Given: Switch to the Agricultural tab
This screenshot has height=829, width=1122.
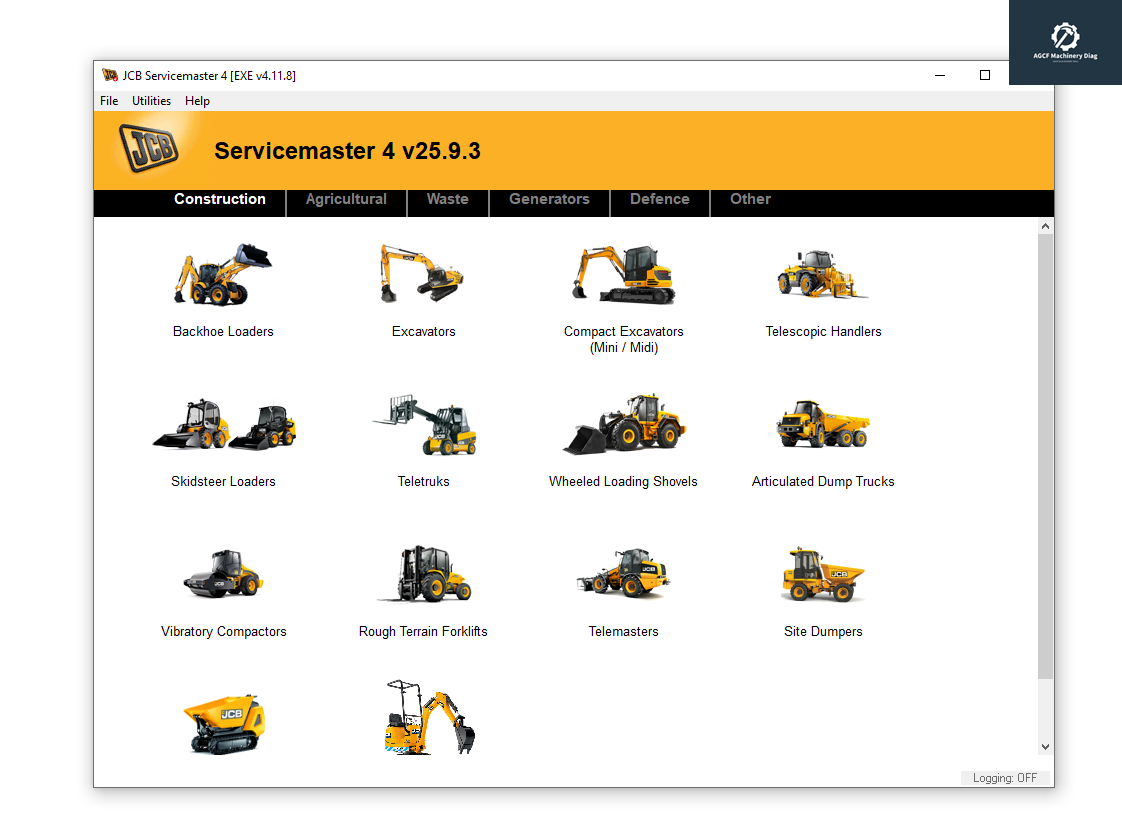Looking at the screenshot, I should (346, 199).
